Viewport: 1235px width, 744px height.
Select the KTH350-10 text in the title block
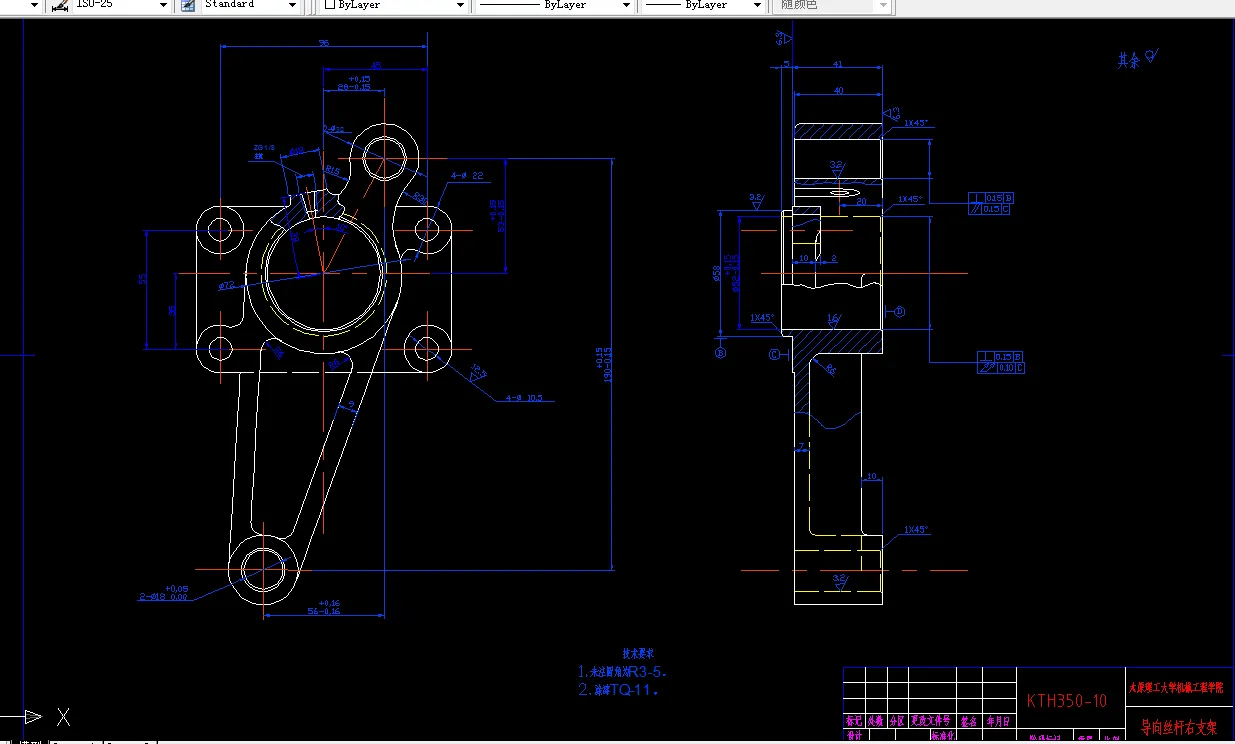[1069, 701]
